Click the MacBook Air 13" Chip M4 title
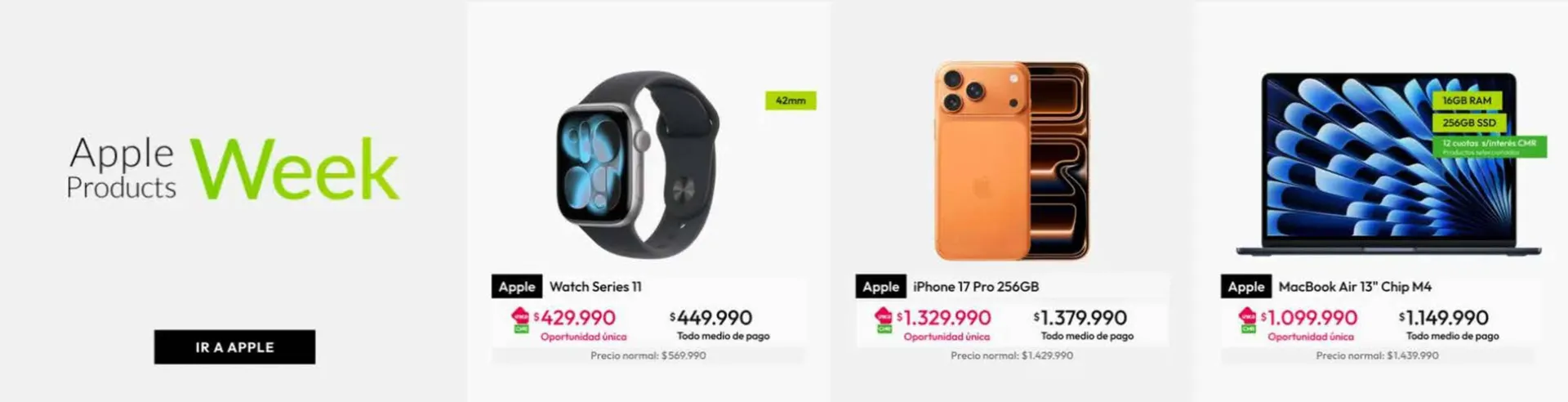 pyautogui.click(x=1355, y=287)
